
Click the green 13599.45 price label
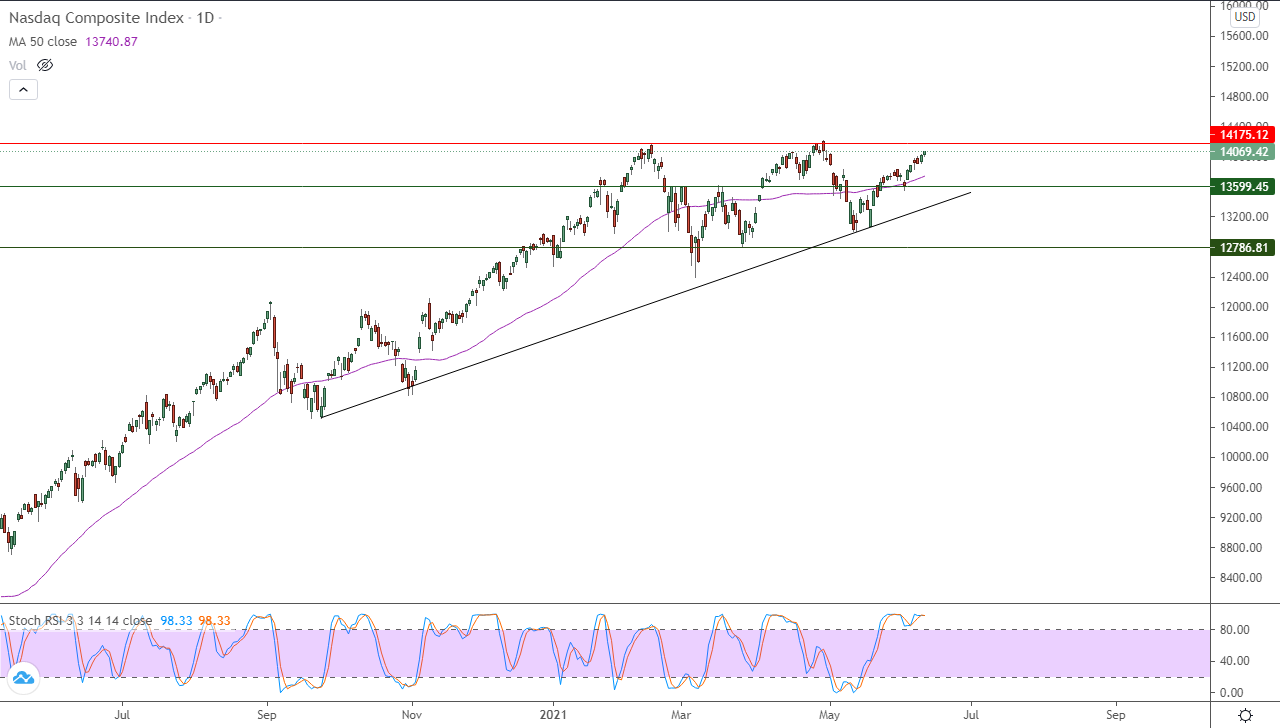1243,186
